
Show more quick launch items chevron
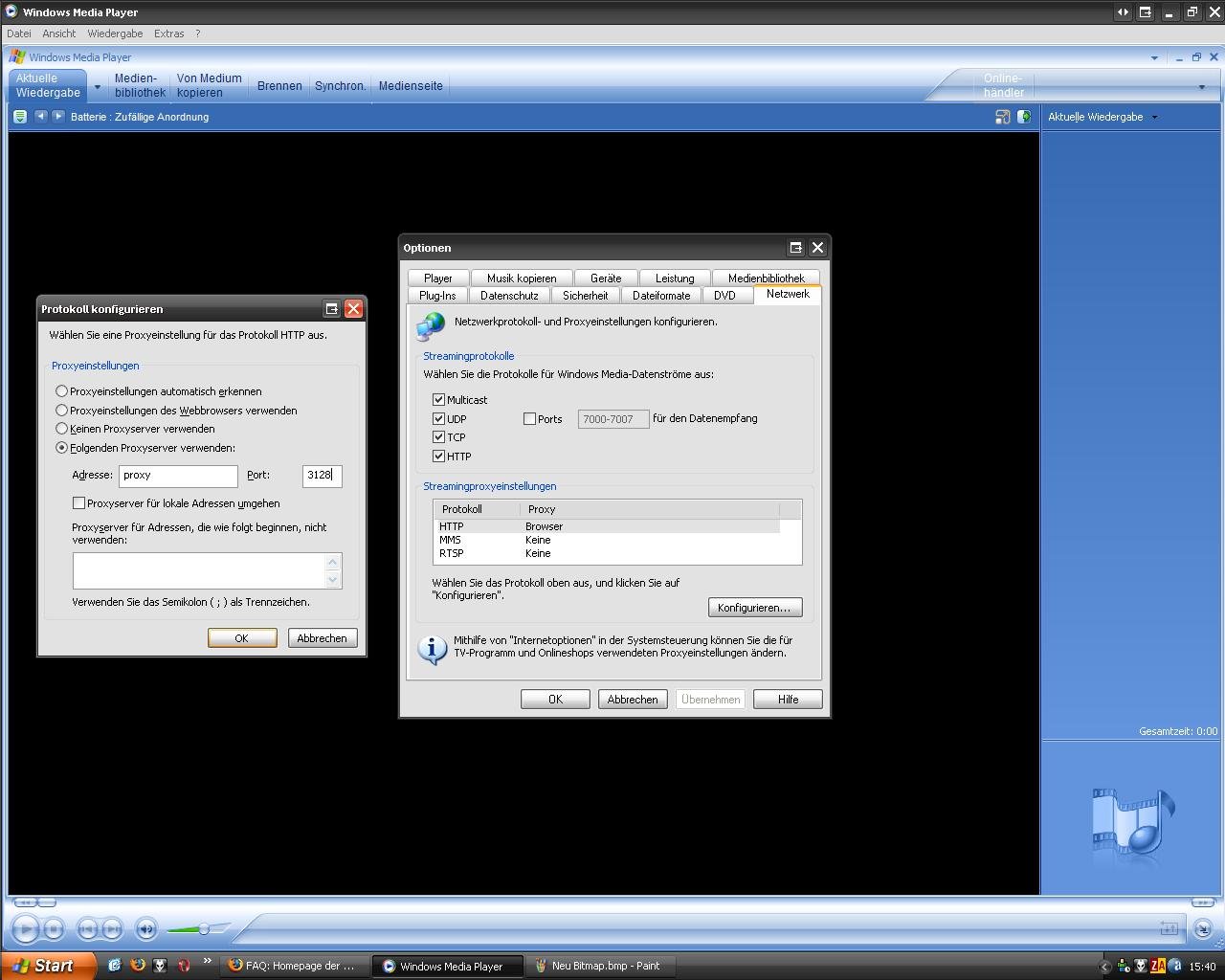pyautogui.click(x=207, y=961)
